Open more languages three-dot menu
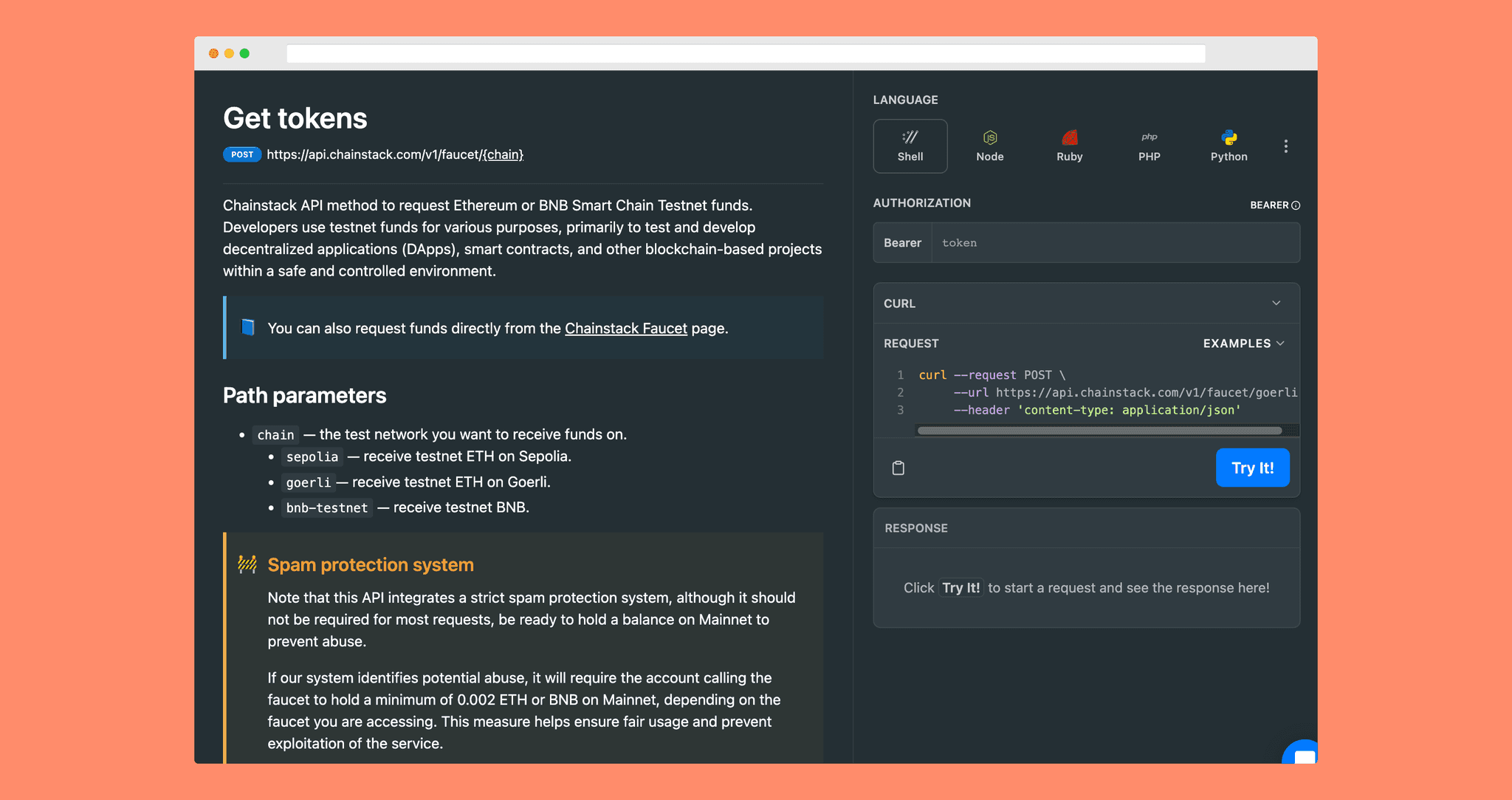The height and width of the screenshot is (800, 1512). tap(1285, 146)
